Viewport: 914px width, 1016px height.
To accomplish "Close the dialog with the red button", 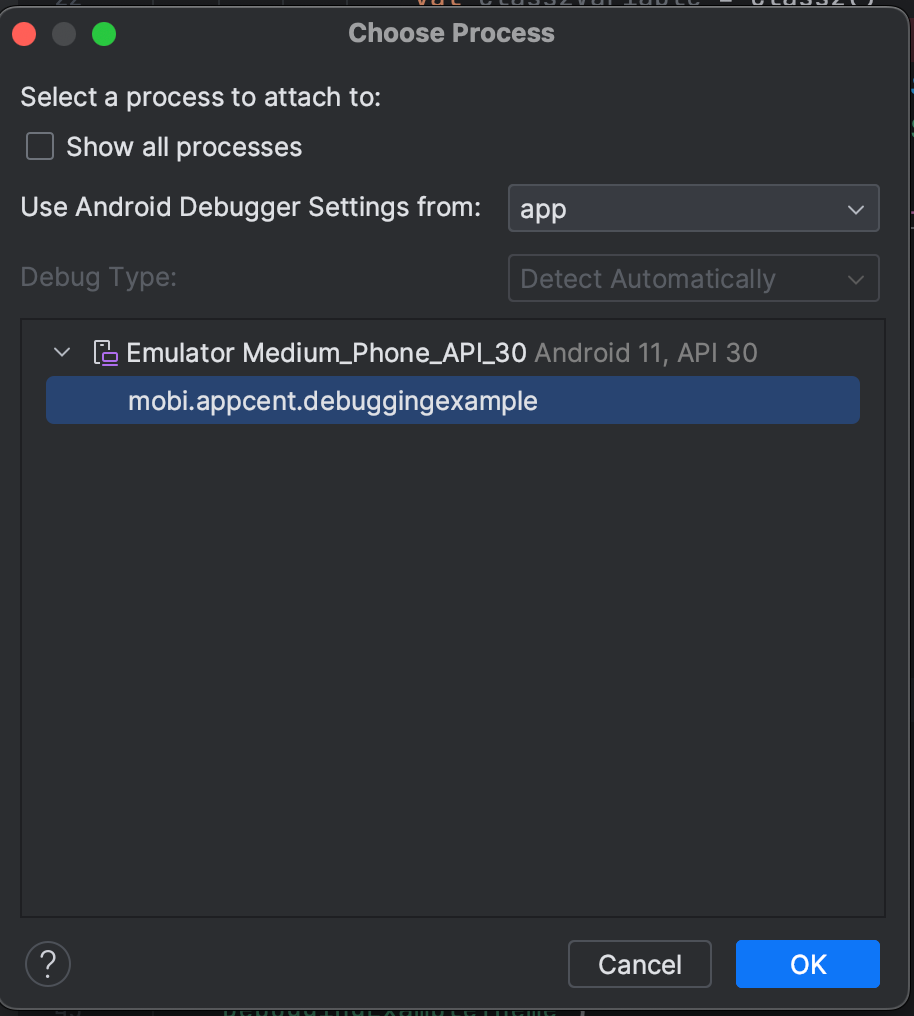I will [x=24, y=35].
